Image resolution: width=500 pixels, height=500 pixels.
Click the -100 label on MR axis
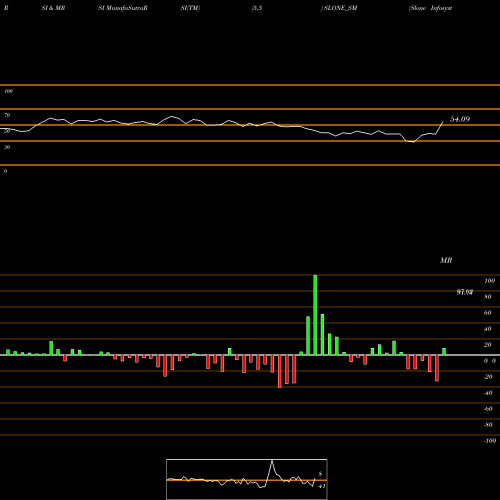tap(490, 441)
